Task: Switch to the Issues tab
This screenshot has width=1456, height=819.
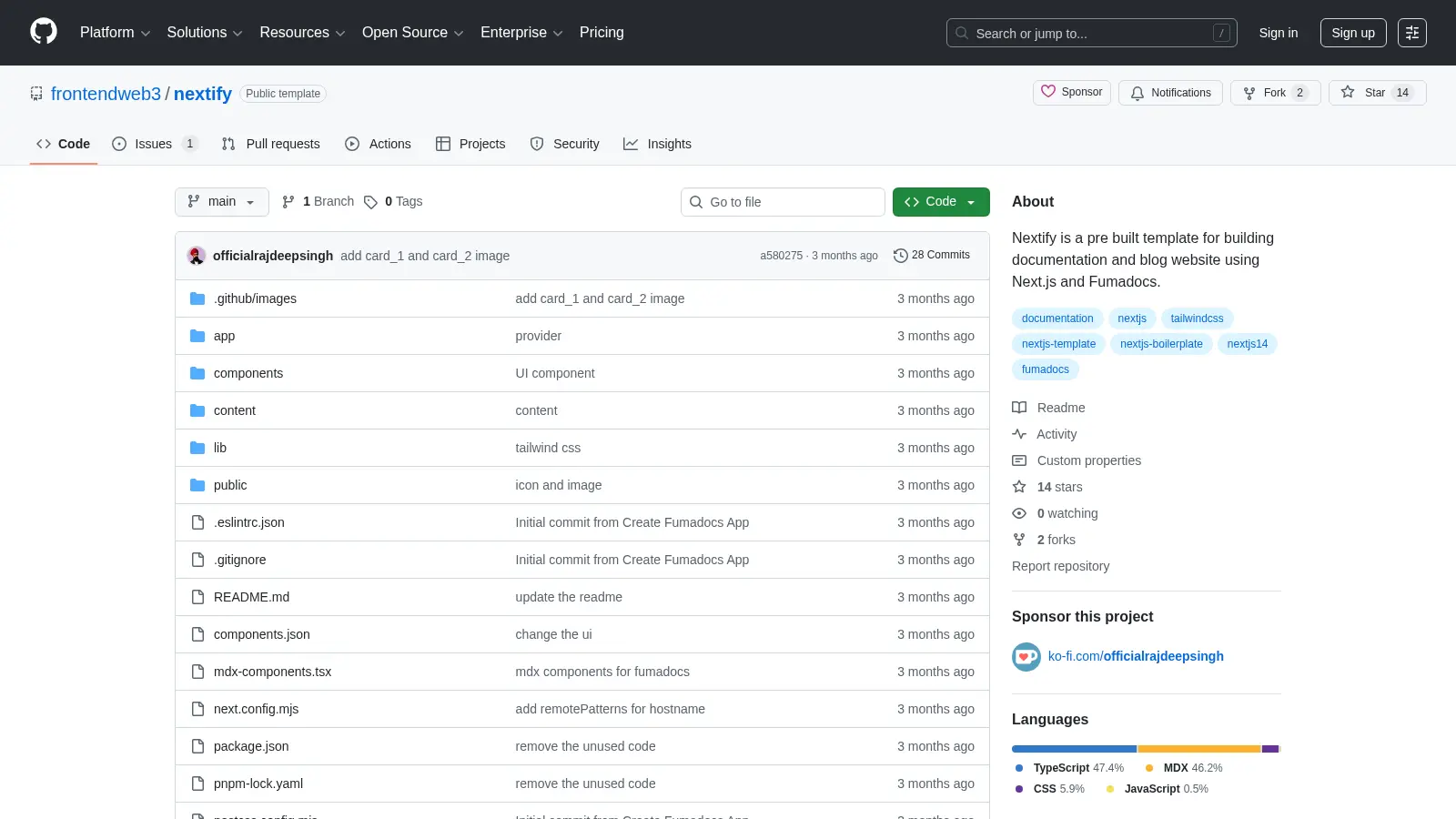Action: point(154,144)
